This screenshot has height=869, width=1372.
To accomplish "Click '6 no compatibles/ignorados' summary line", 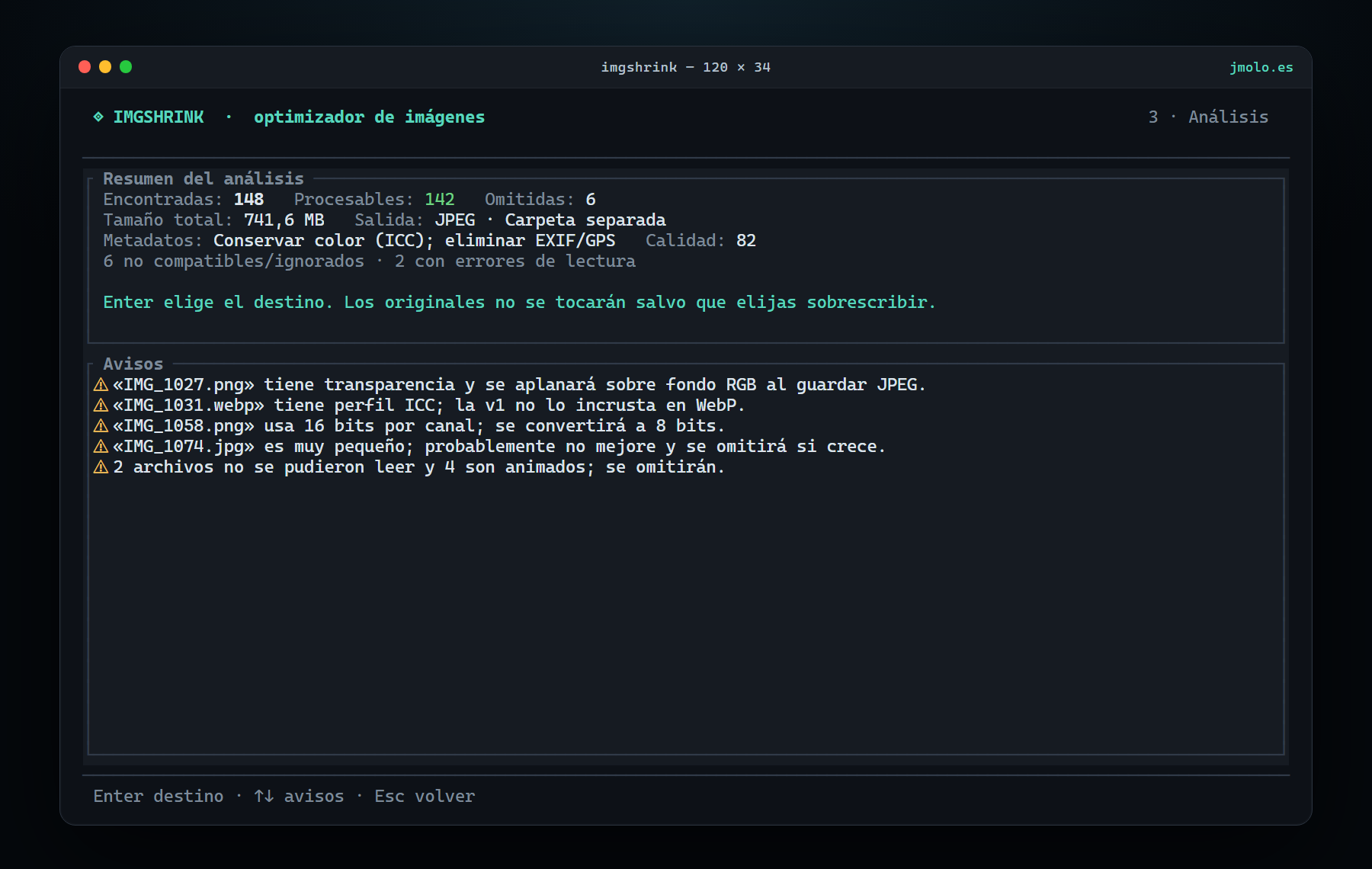I will pos(369,261).
